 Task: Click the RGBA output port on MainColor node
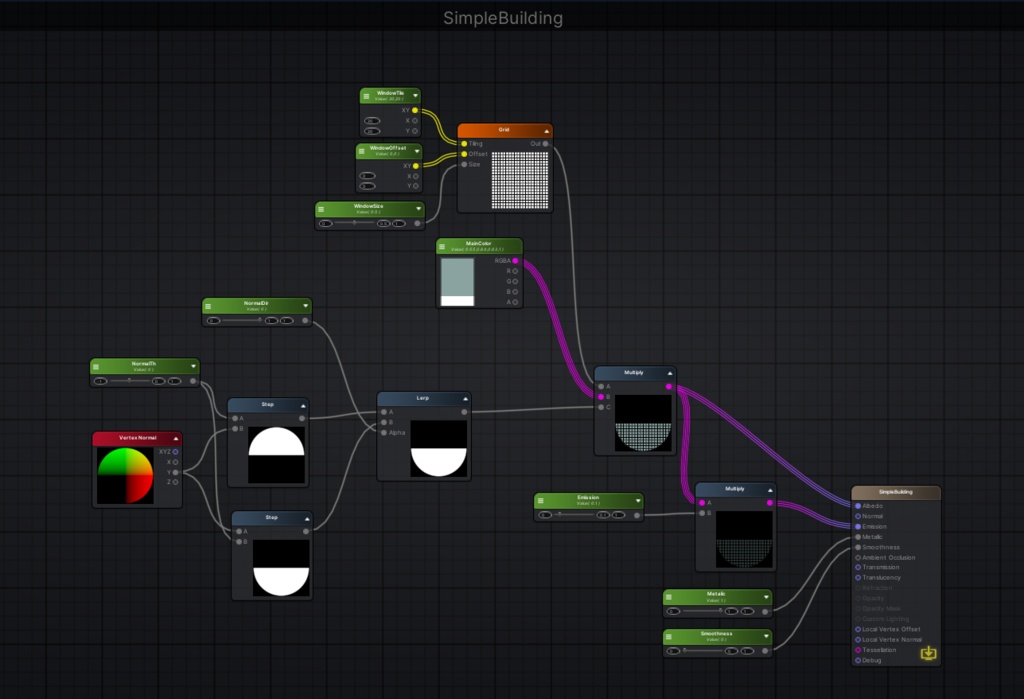(x=517, y=261)
